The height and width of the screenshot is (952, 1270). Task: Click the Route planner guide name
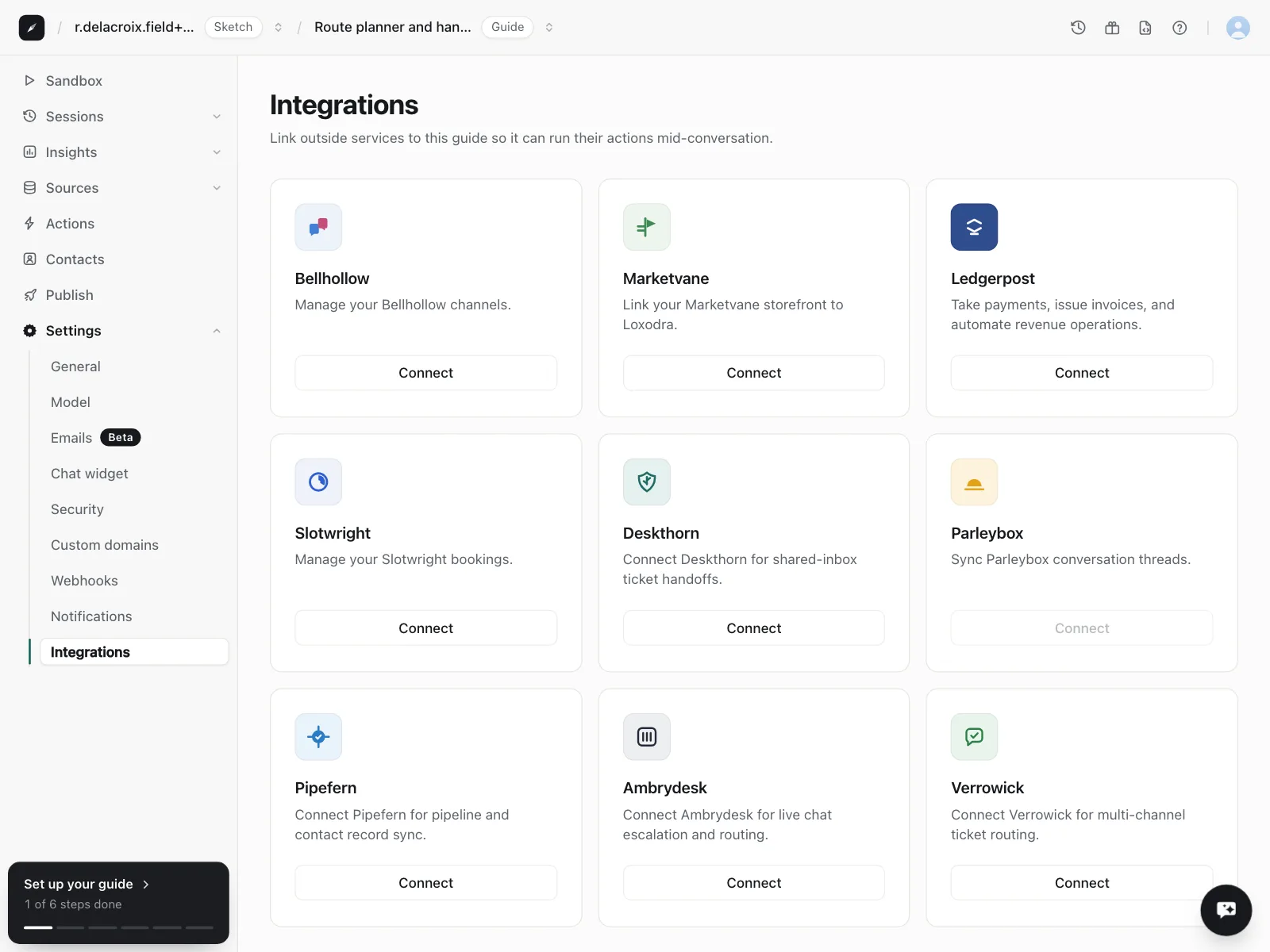pos(393,27)
